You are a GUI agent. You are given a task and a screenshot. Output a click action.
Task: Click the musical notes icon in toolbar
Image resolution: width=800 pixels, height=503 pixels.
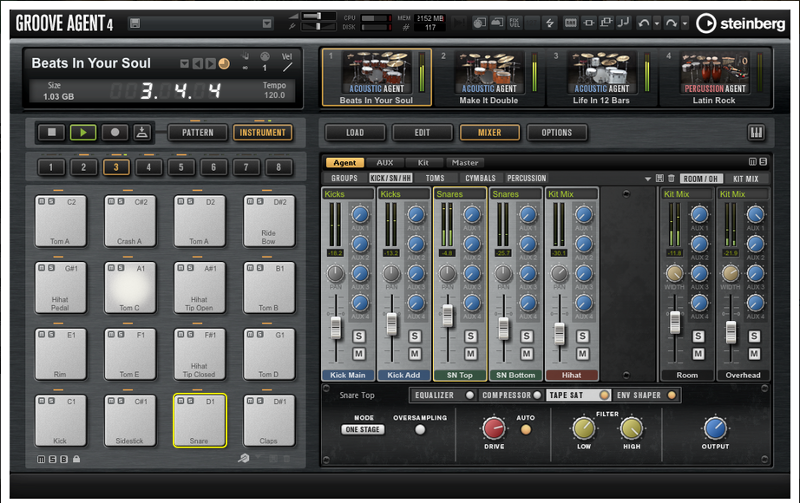pyautogui.click(x=623, y=23)
